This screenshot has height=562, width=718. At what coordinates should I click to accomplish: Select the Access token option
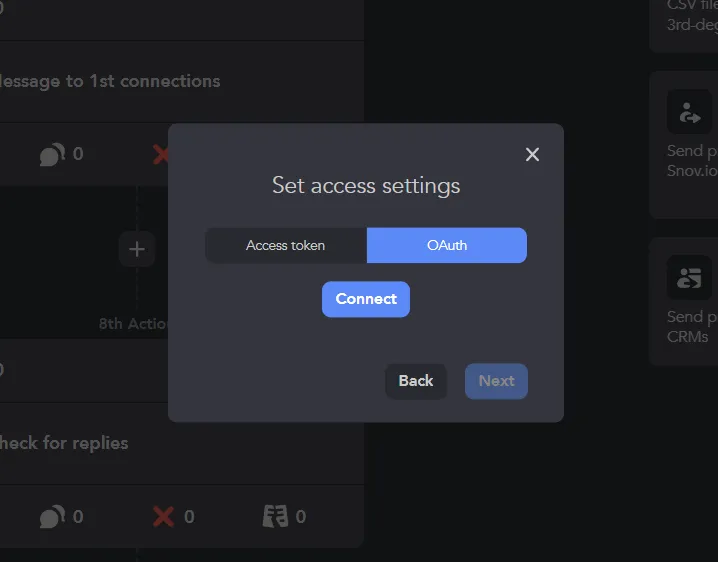pyautogui.click(x=286, y=246)
